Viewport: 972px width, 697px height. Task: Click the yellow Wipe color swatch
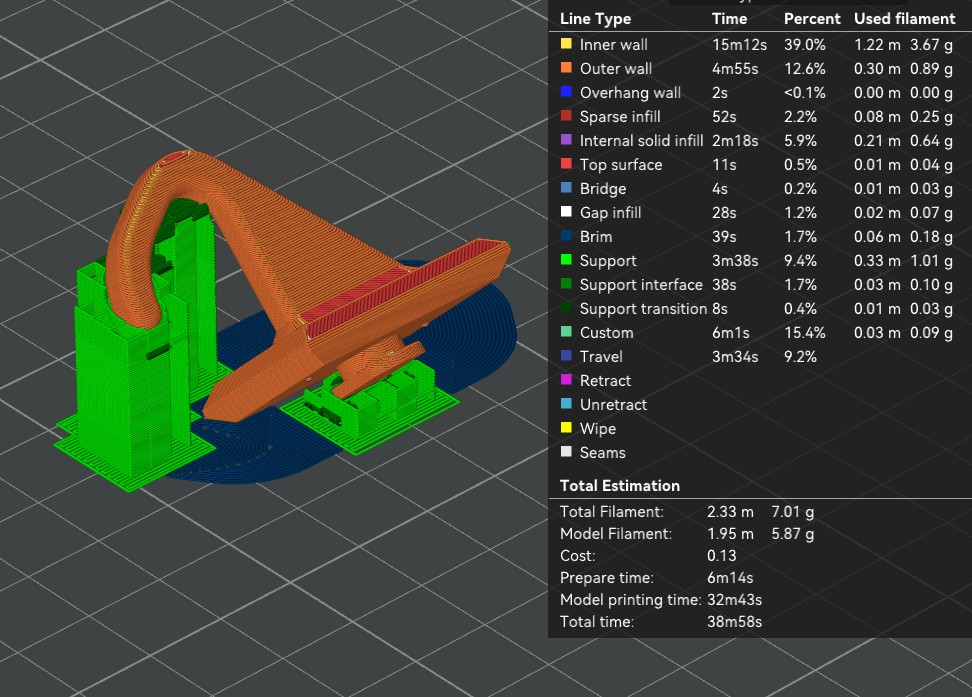tap(566, 428)
